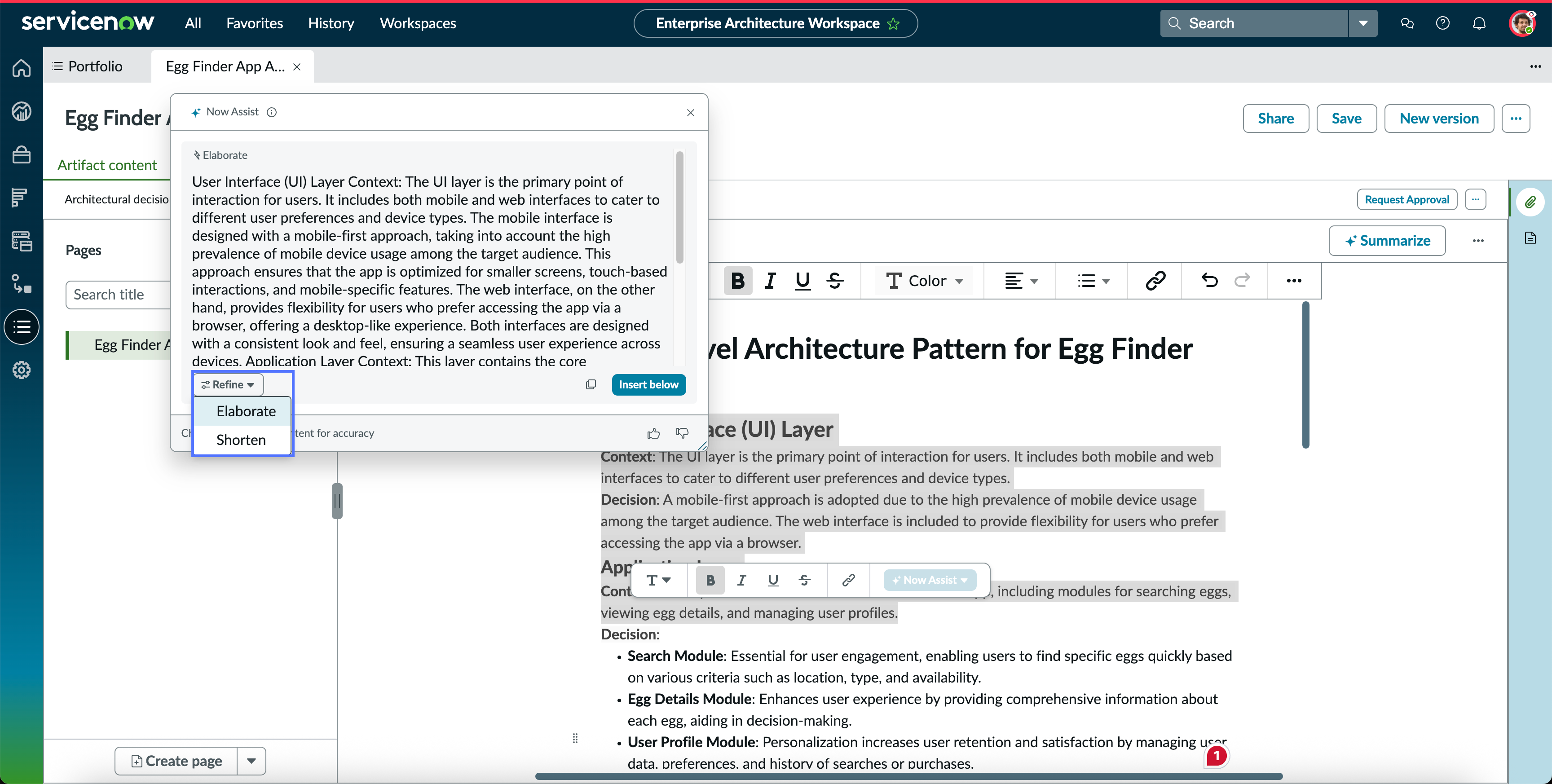
Task: Open the list style dropdown
Action: (x=1093, y=281)
